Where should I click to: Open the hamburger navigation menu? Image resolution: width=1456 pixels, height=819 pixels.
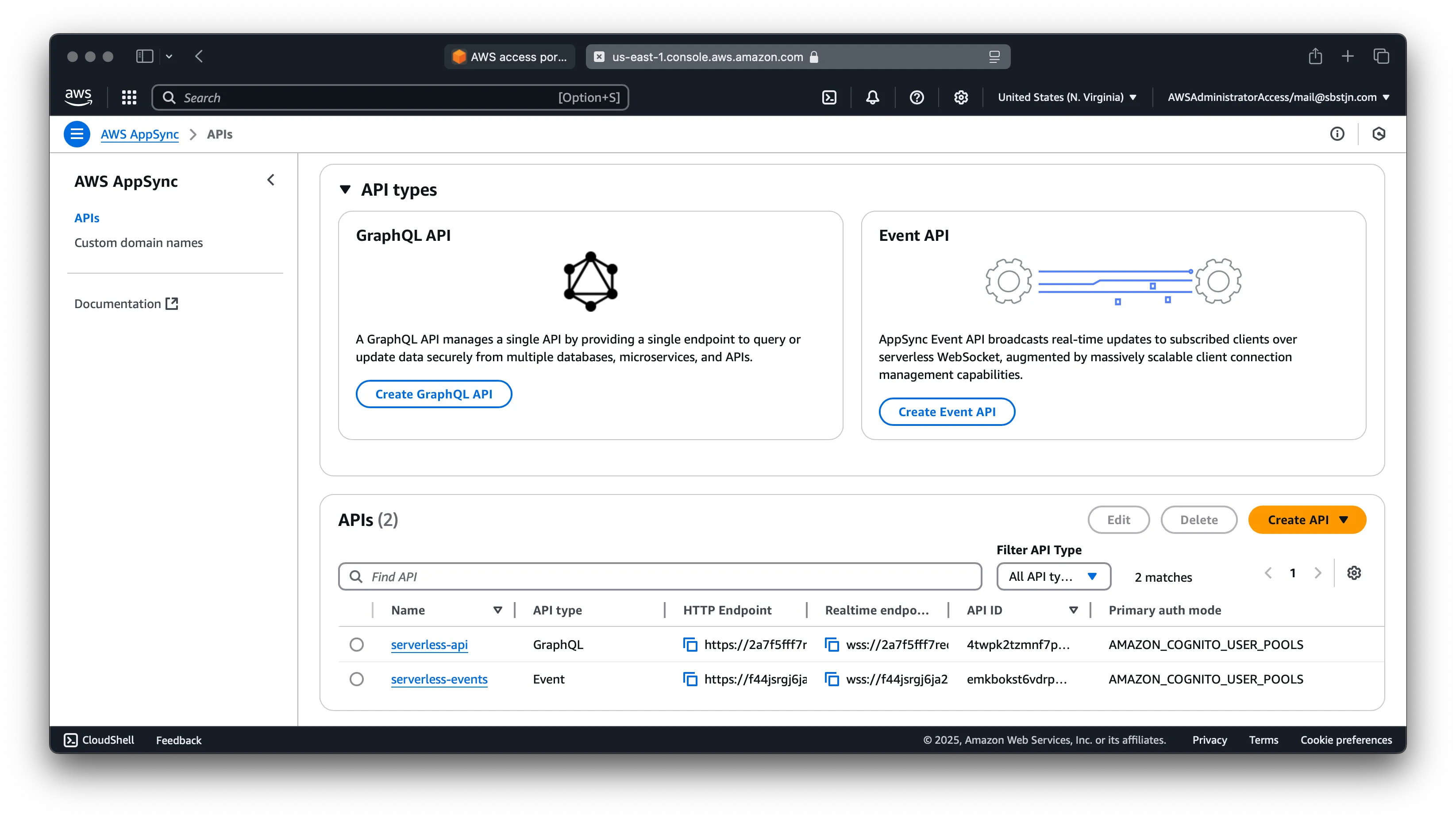click(77, 134)
